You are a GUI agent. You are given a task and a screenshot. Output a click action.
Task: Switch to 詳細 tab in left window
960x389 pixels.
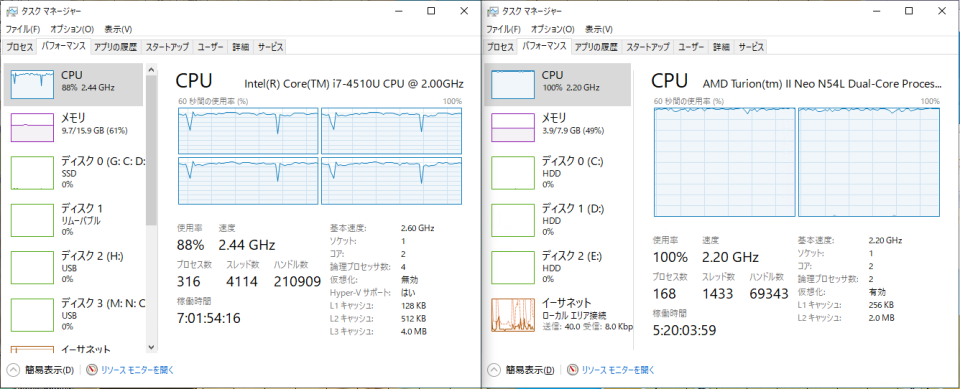pos(241,47)
